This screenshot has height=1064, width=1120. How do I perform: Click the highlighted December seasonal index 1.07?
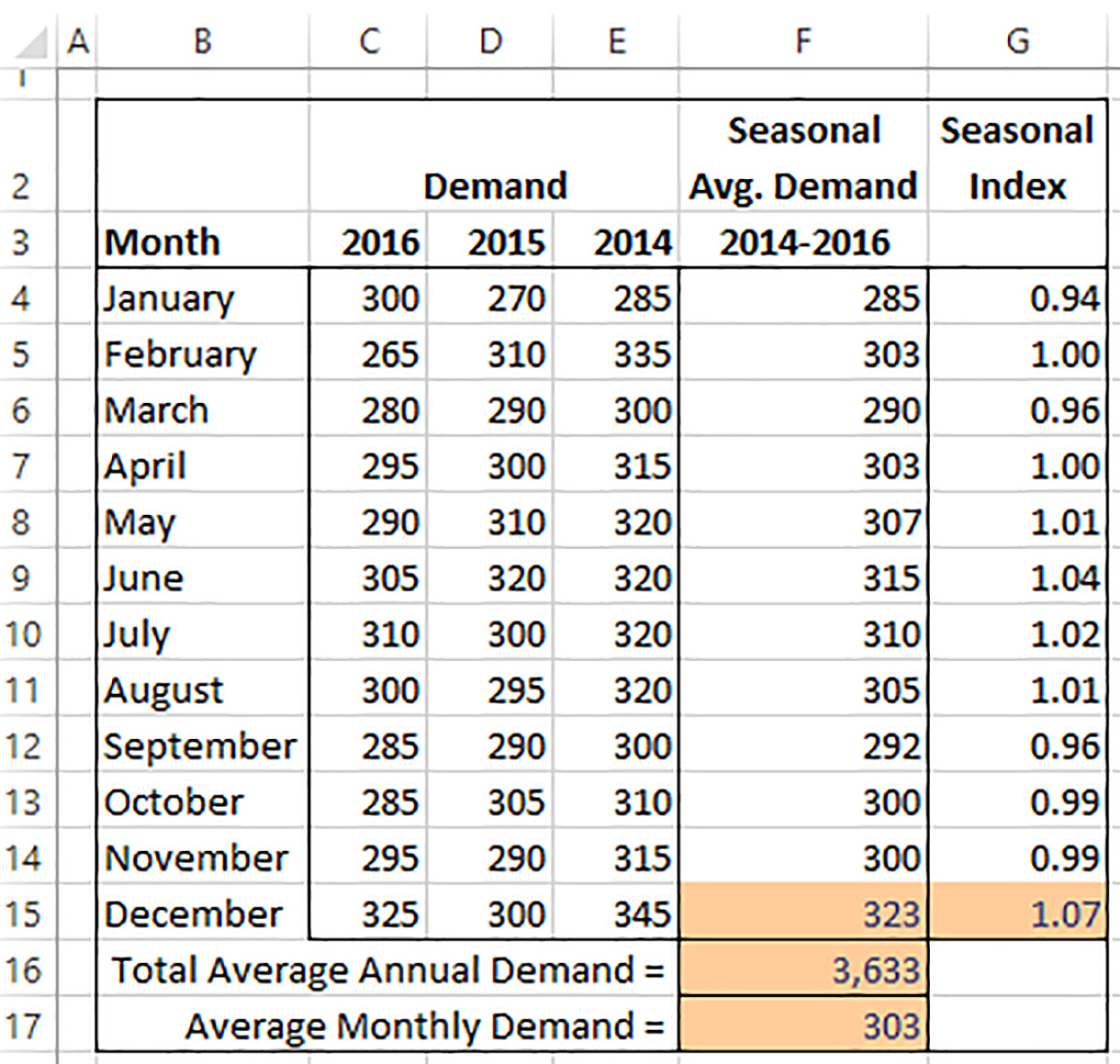(x=1018, y=914)
